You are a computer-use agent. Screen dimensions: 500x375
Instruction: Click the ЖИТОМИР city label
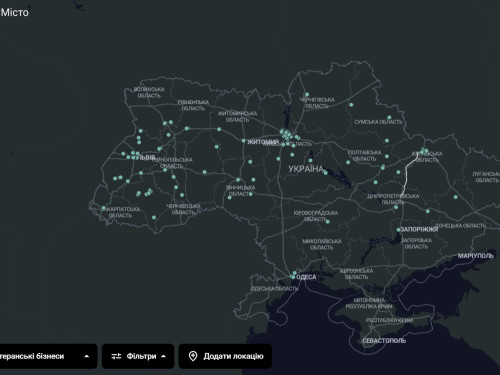262,142
